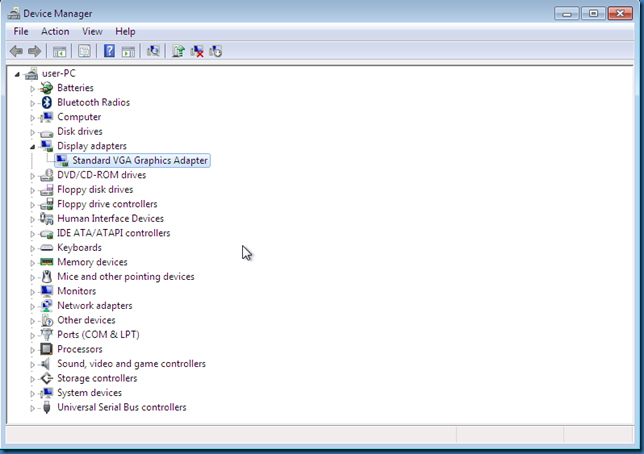Image resolution: width=644 pixels, height=454 pixels.
Task: Expand the Processors node arrow
Action: (32, 350)
